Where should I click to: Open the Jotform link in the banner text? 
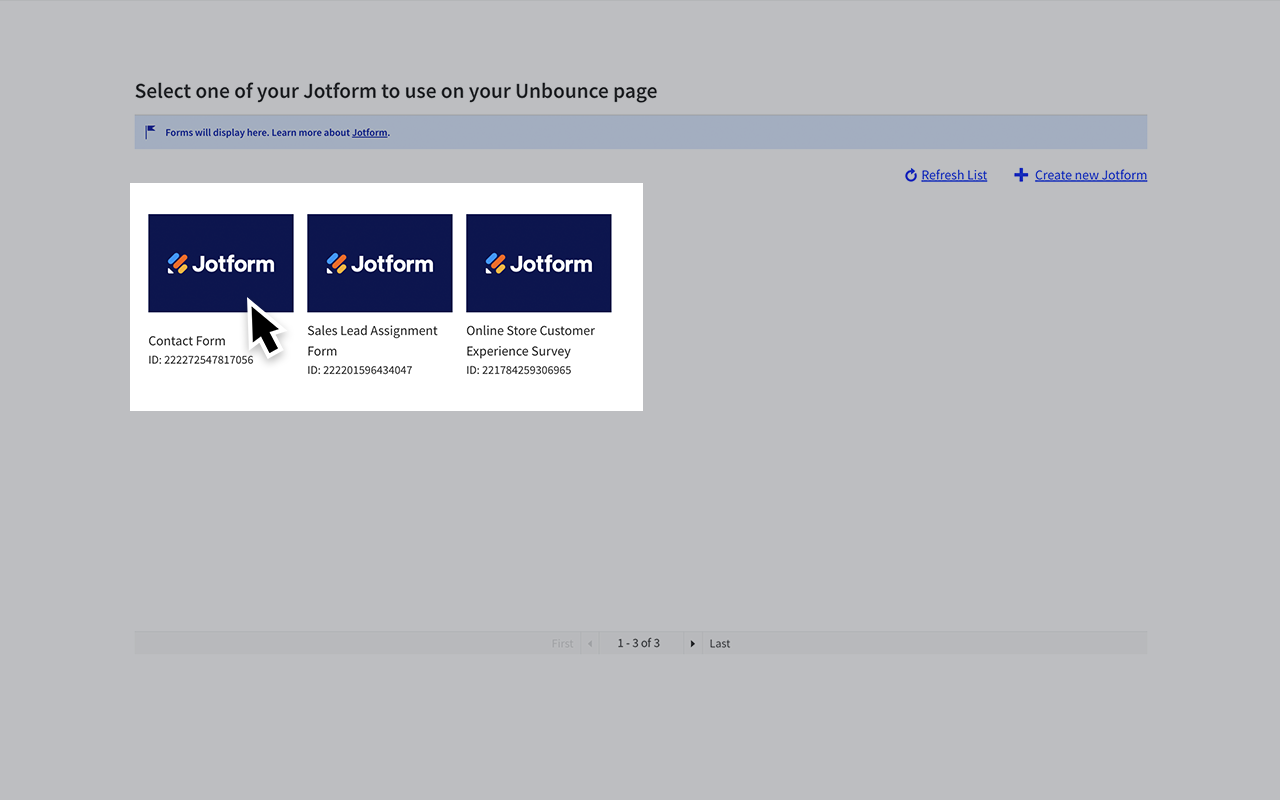click(369, 132)
